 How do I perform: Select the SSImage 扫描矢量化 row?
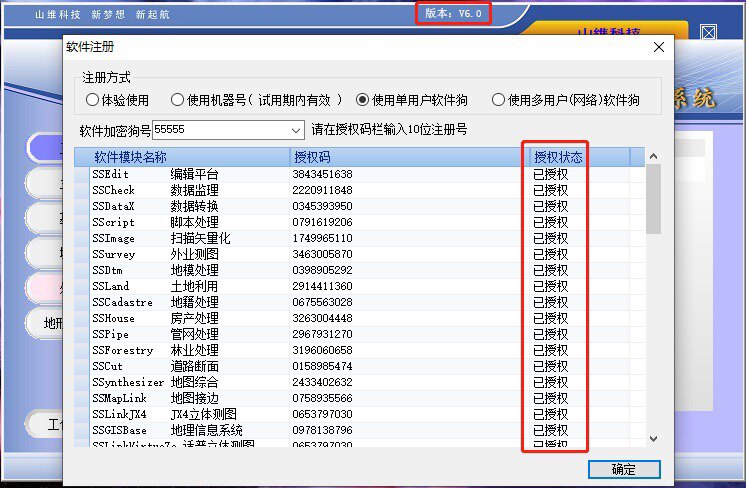coord(360,238)
